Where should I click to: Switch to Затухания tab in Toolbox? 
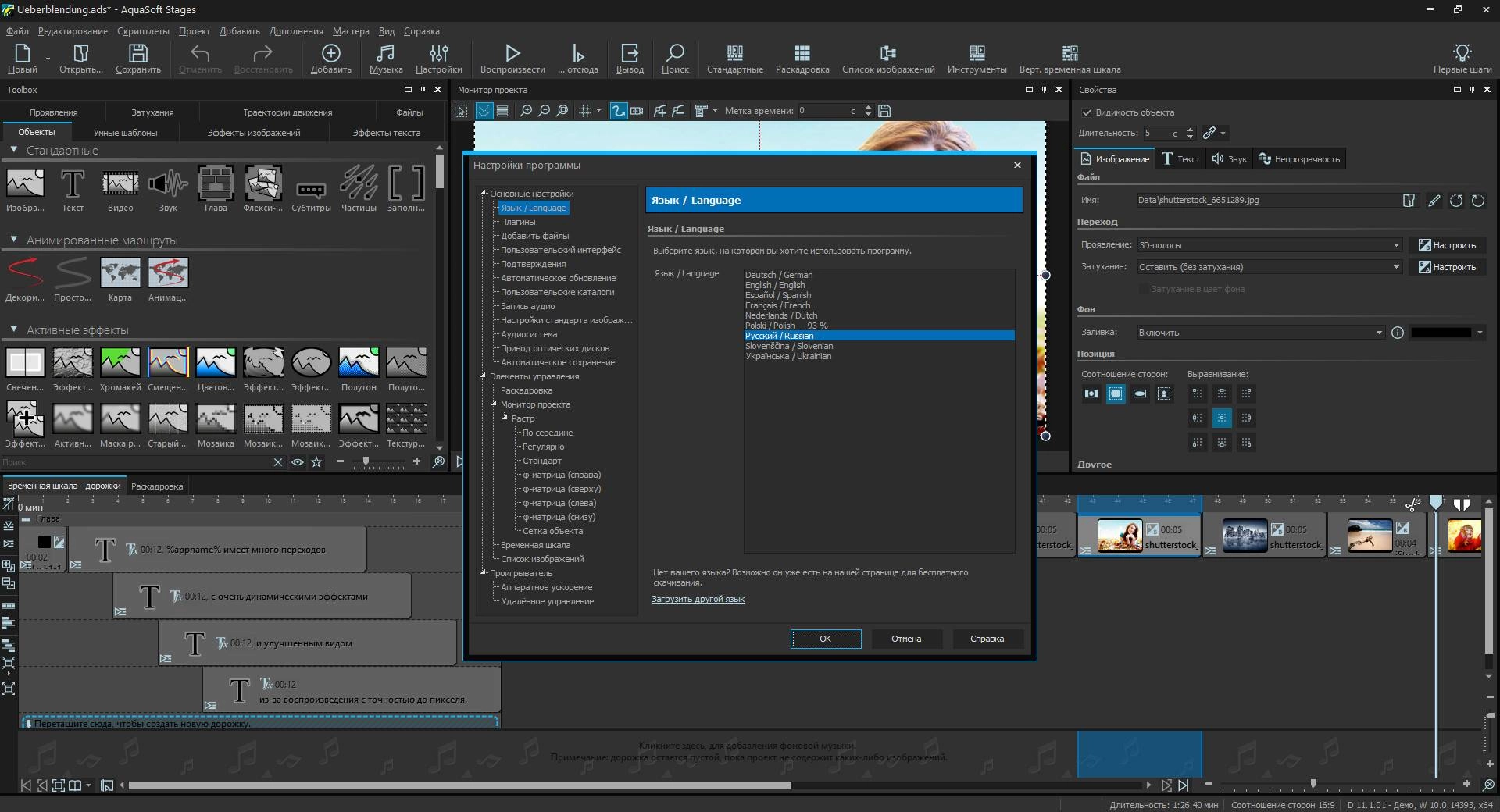[x=152, y=112]
